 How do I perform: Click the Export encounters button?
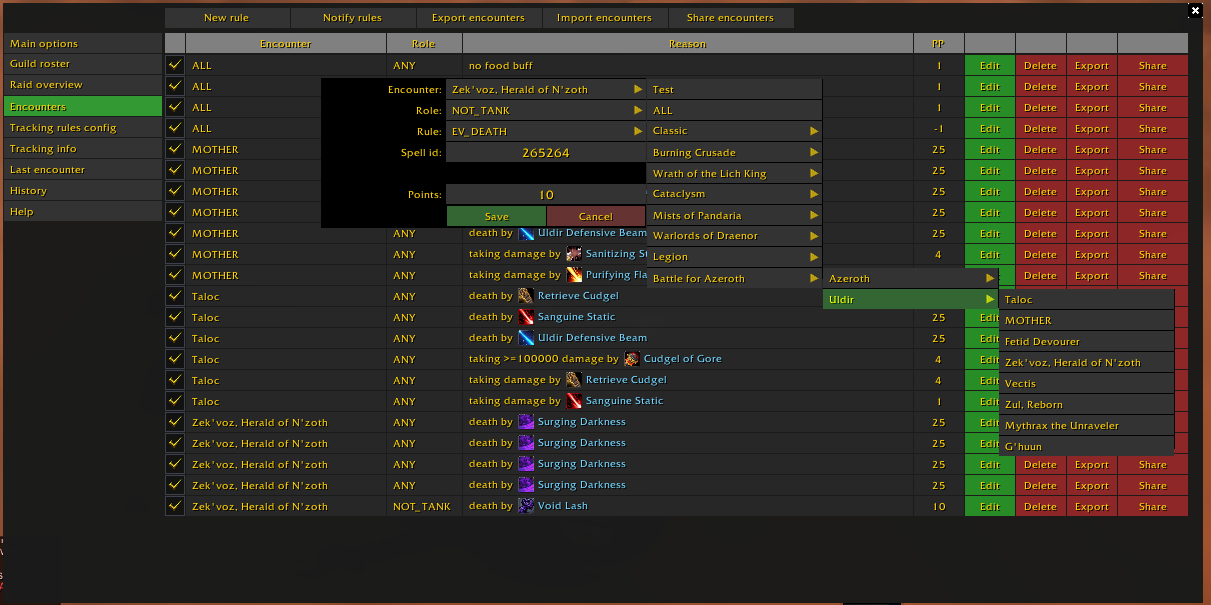[478, 18]
